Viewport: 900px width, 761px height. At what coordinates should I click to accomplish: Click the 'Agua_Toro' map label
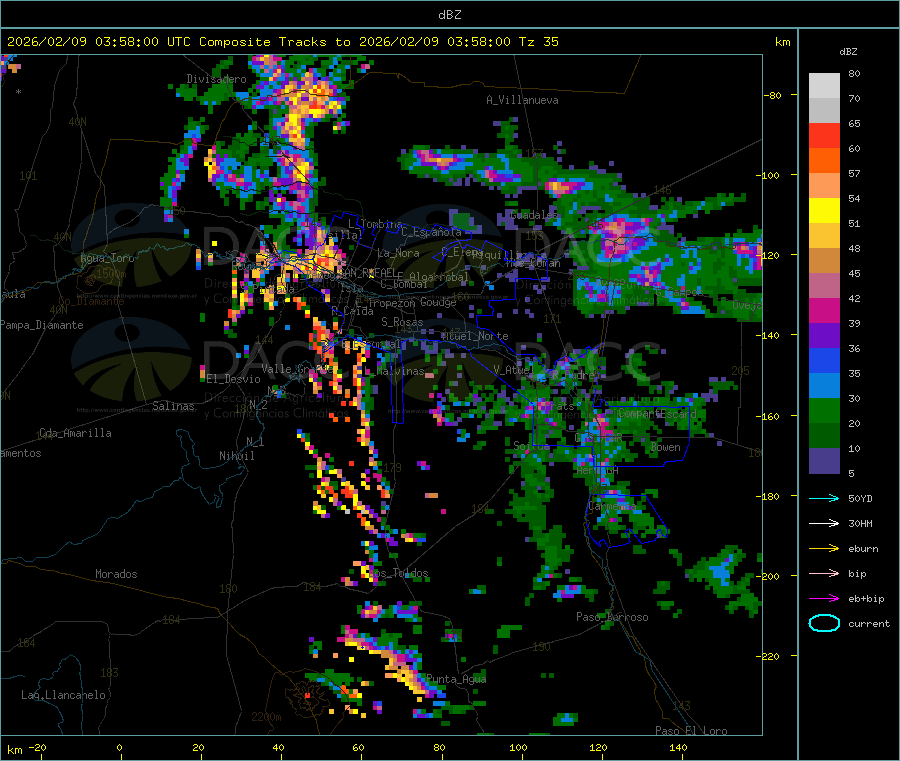[107, 258]
